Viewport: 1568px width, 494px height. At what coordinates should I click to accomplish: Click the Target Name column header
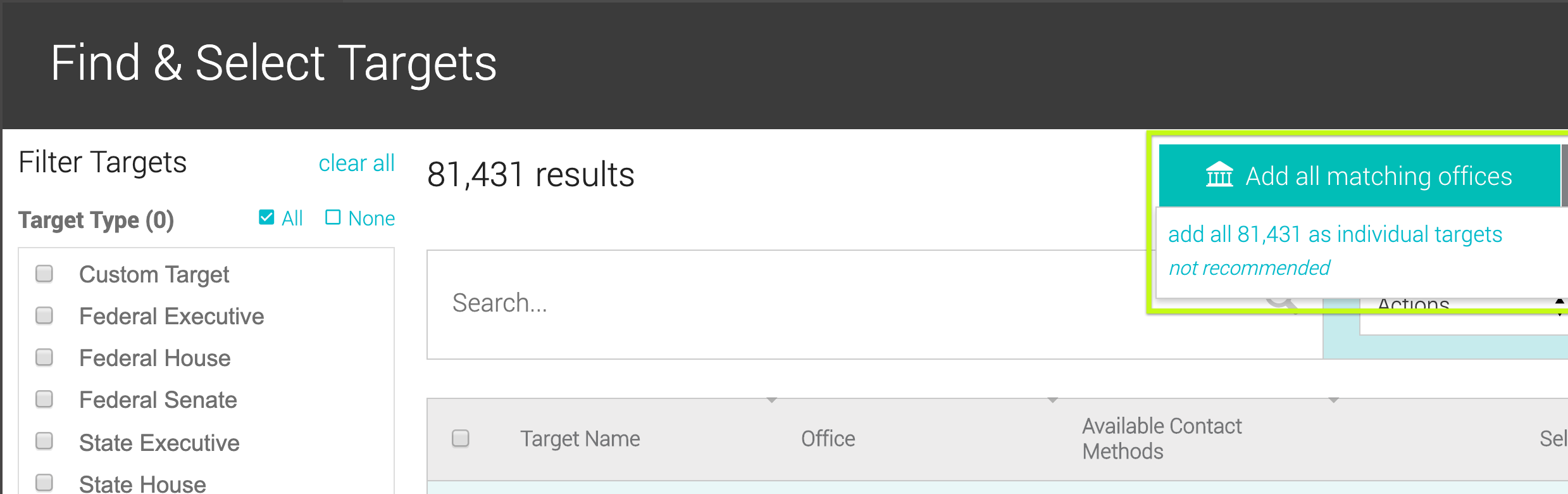pyautogui.click(x=580, y=438)
